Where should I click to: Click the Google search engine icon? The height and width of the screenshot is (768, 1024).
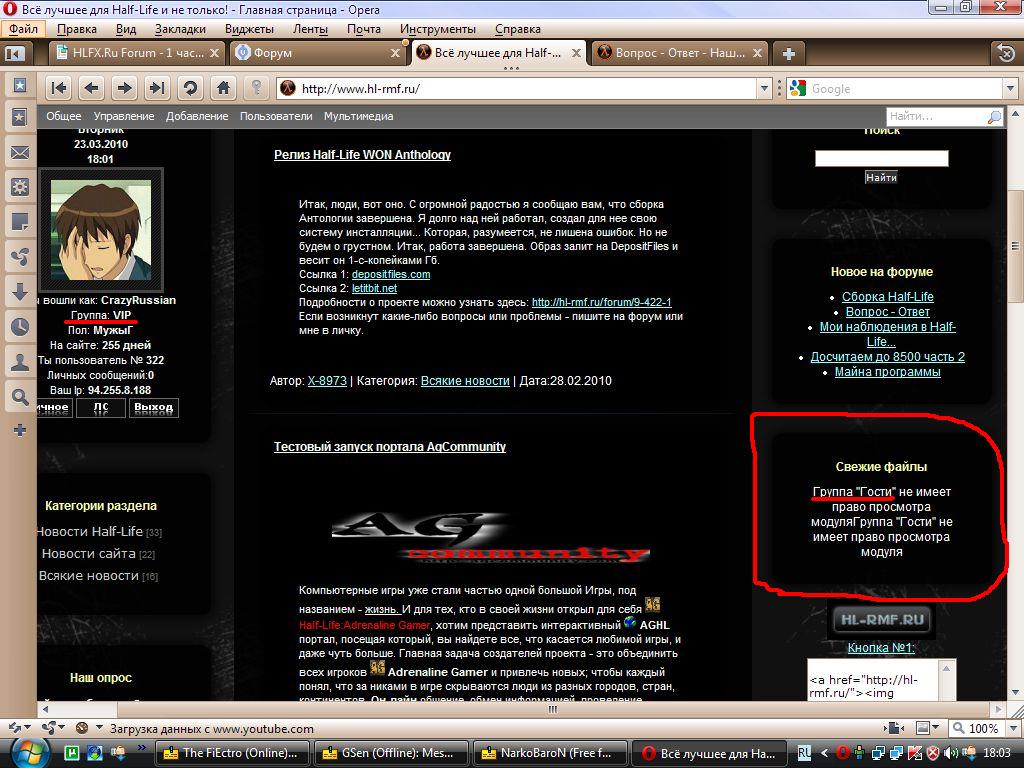pyautogui.click(x=797, y=88)
